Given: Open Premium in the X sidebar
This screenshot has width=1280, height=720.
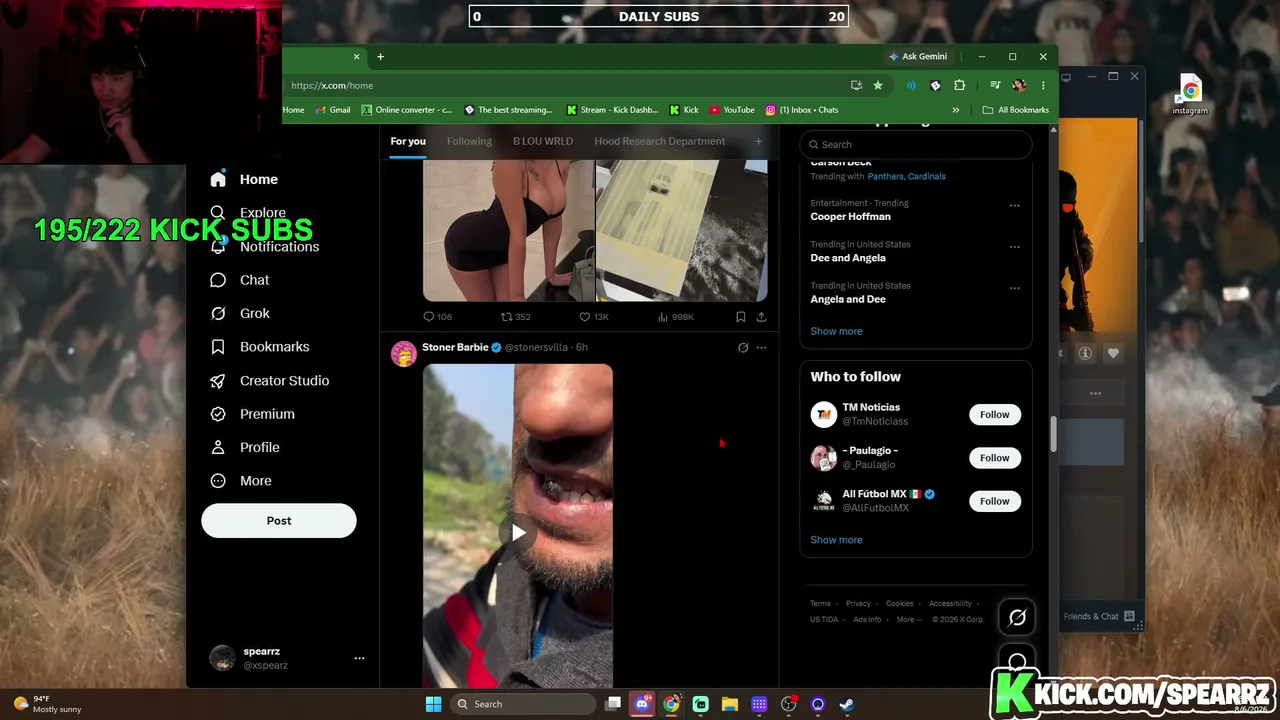Looking at the screenshot, I should click(252, 414).
